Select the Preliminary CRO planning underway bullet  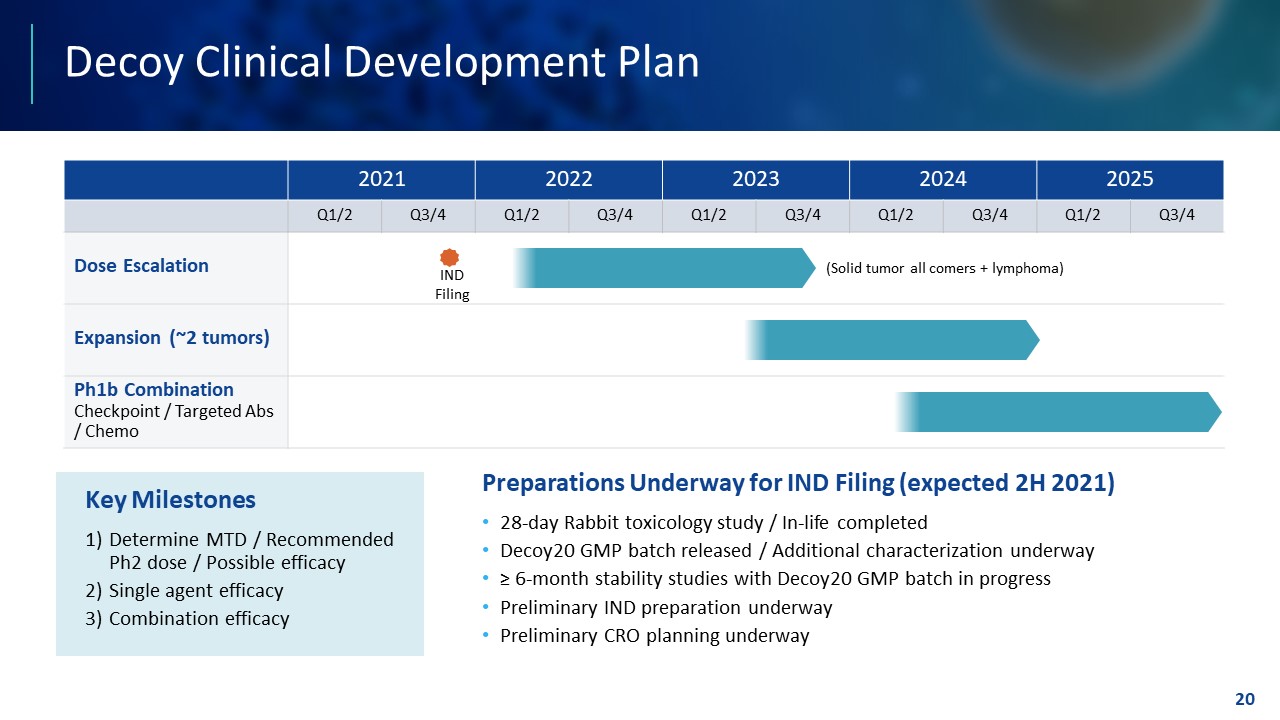(x=654, y=636)
